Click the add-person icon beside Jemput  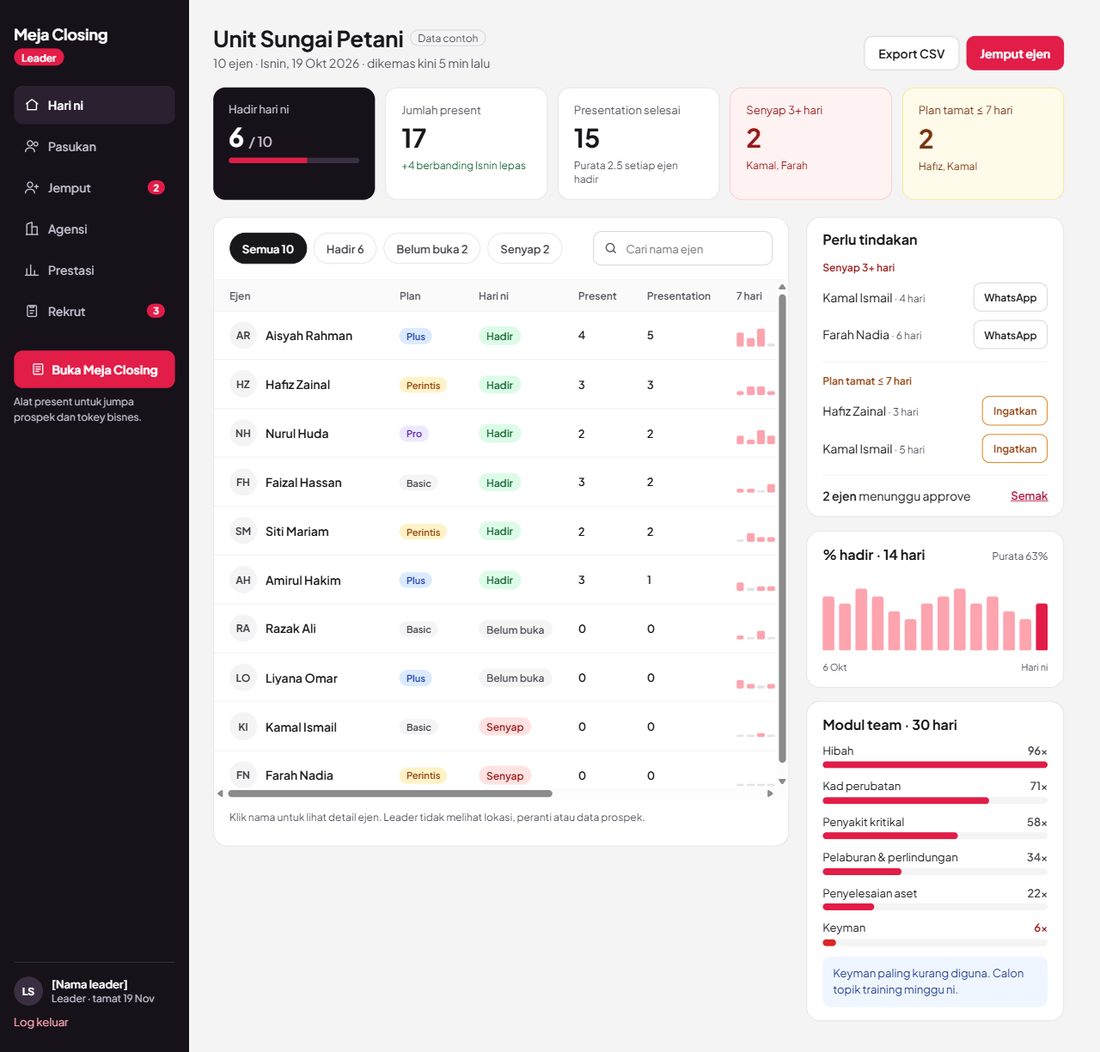point(32,188)
